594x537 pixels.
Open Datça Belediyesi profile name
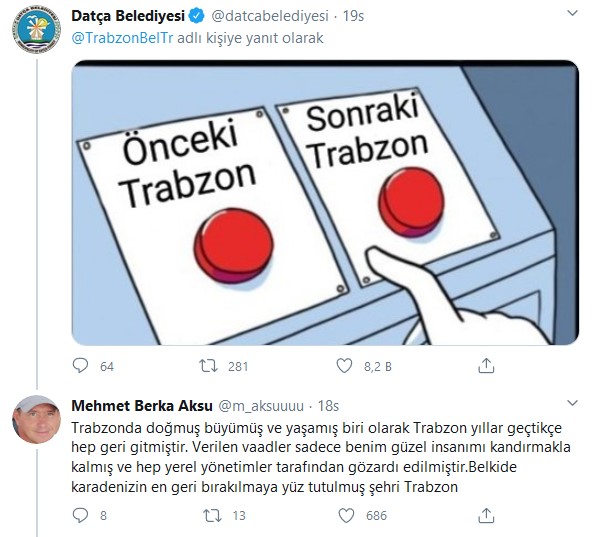[128, 16]
